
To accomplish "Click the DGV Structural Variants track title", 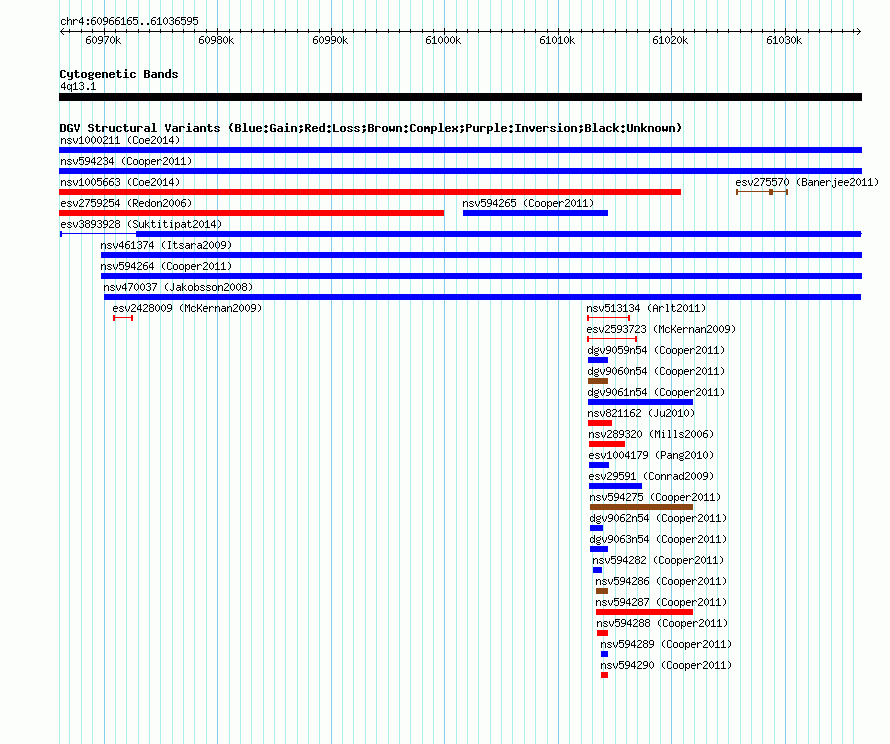I will [x=371, y=128].
